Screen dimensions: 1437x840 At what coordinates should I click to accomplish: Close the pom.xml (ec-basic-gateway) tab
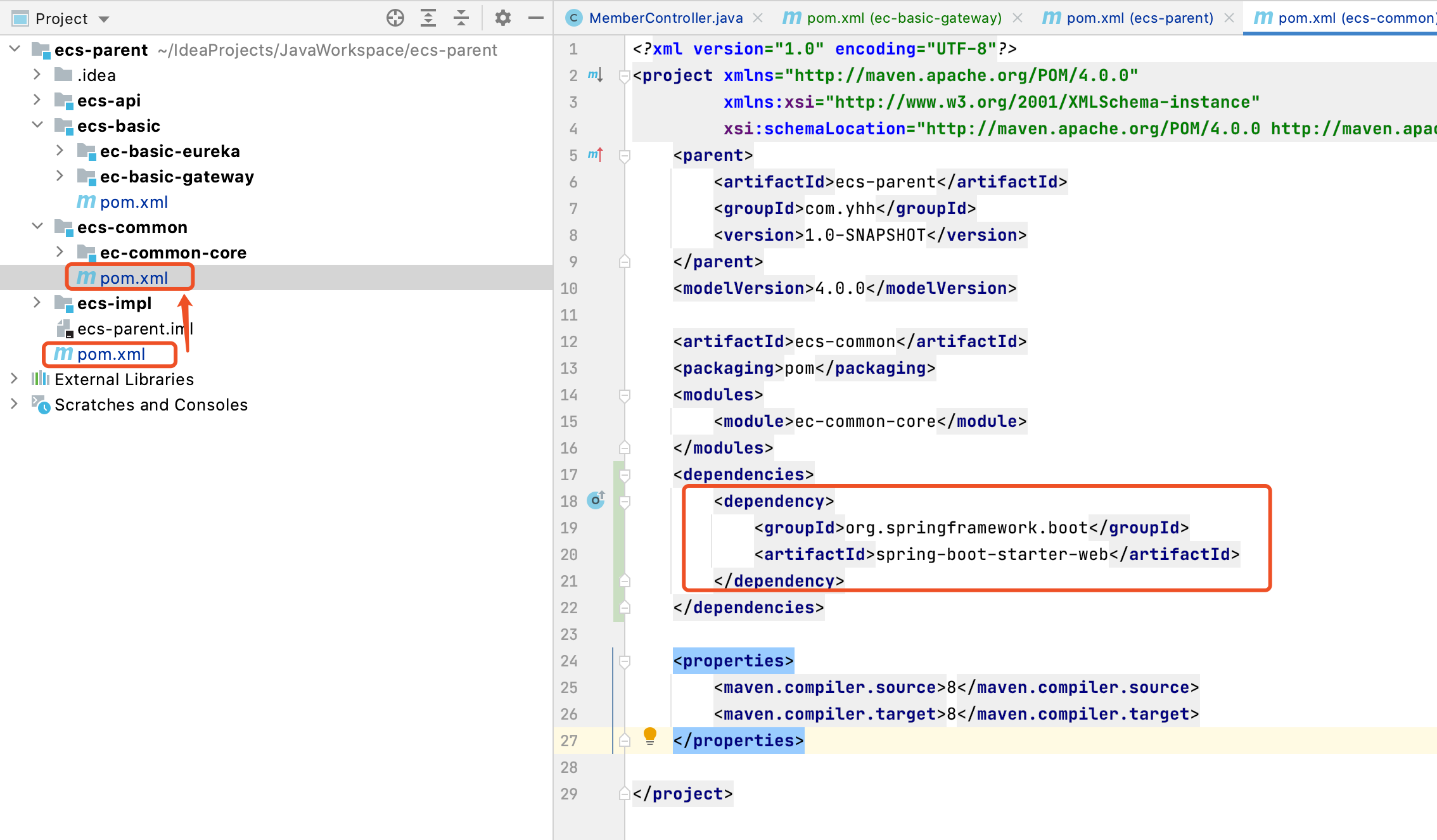[1018, 18]
